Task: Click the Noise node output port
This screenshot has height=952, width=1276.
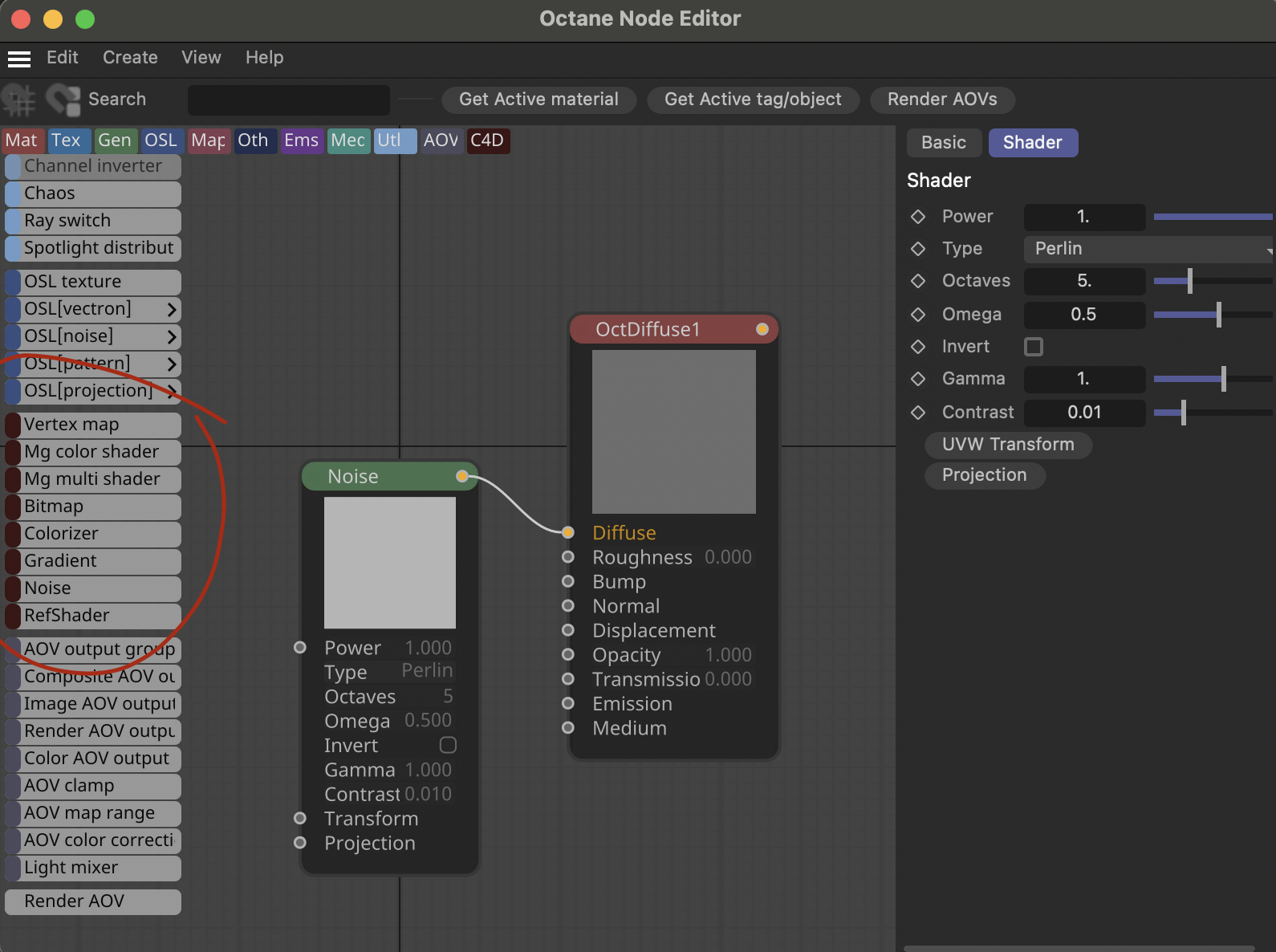Action: 461,476
